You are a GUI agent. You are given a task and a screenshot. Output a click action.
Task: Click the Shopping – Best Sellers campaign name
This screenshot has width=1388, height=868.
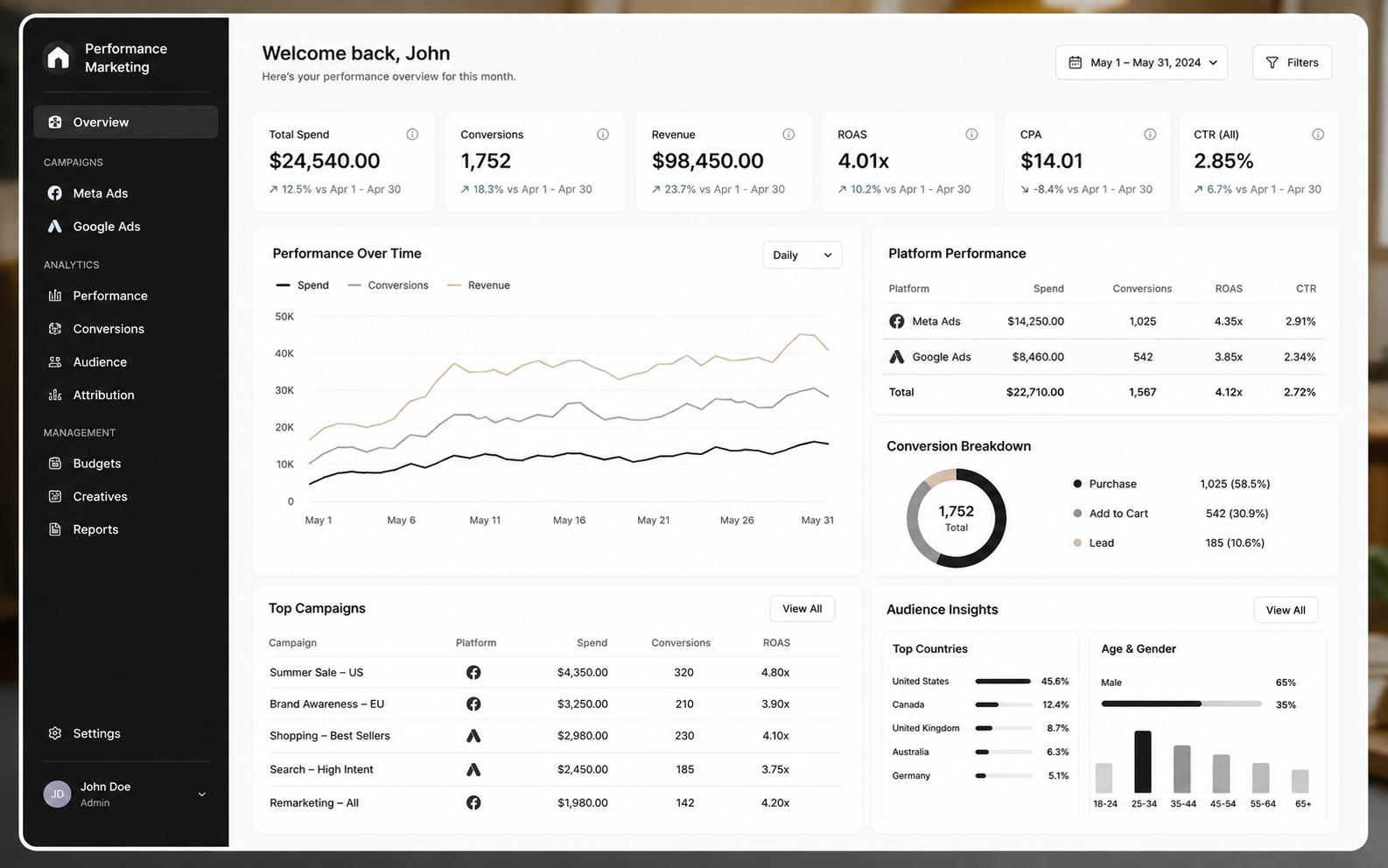330,736
